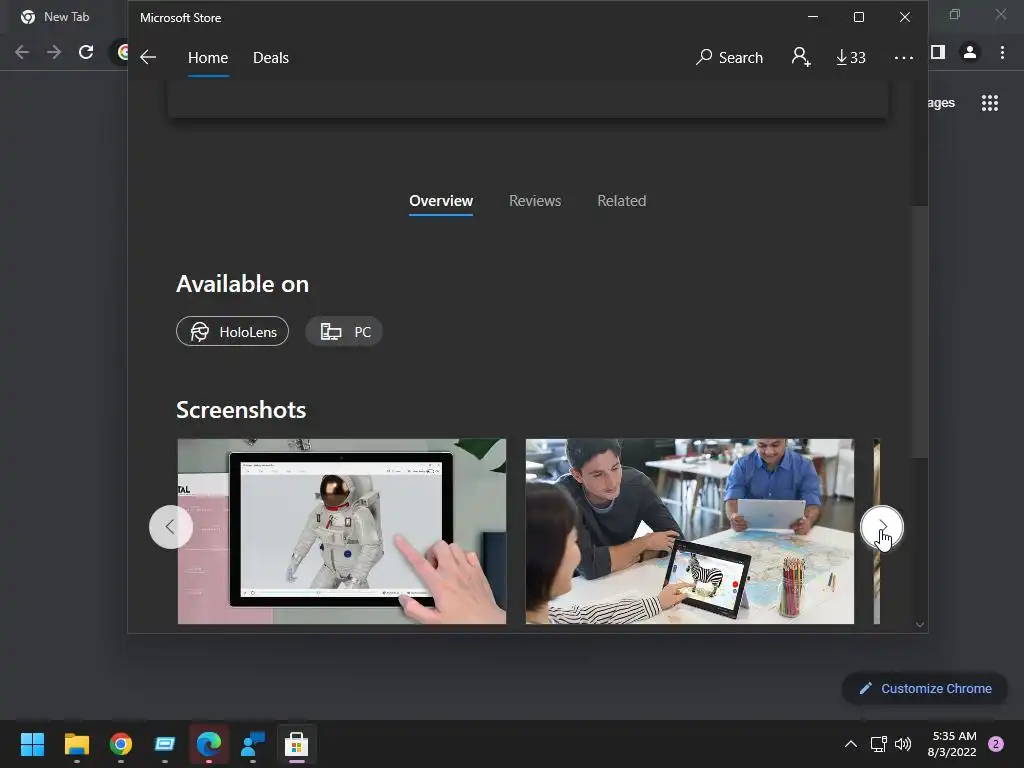Image resolution: width=1024 pixels, height=768 pixels.
Task: Click Chrome's forward navigation arrow
Action: (x=54, y=52)
